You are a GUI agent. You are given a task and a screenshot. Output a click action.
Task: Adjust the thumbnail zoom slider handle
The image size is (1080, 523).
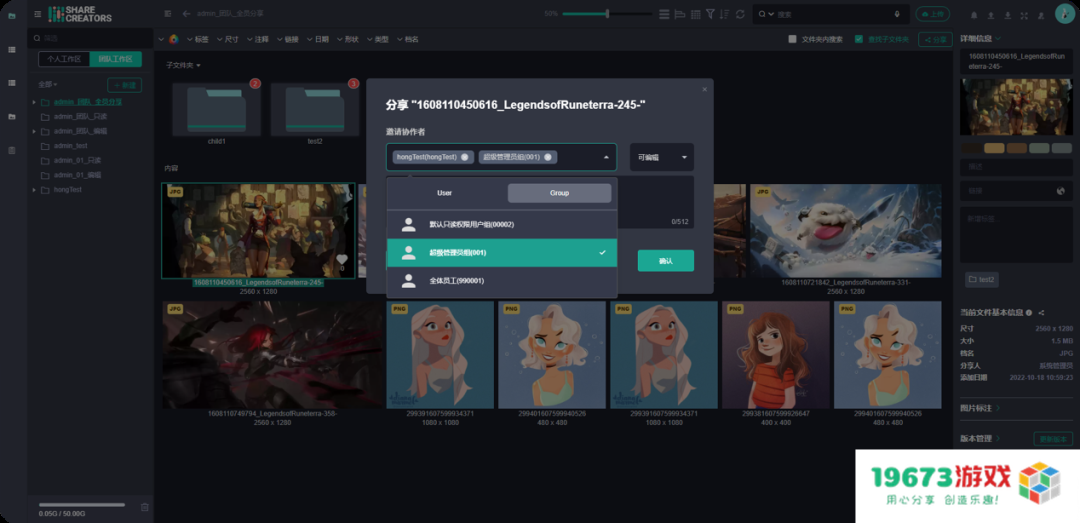point(607,14)
